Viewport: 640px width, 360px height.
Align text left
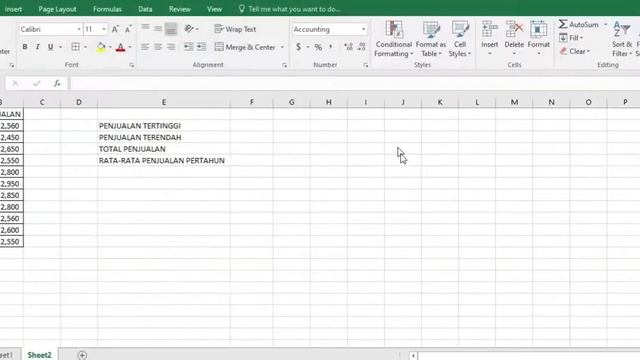[145, 47]
